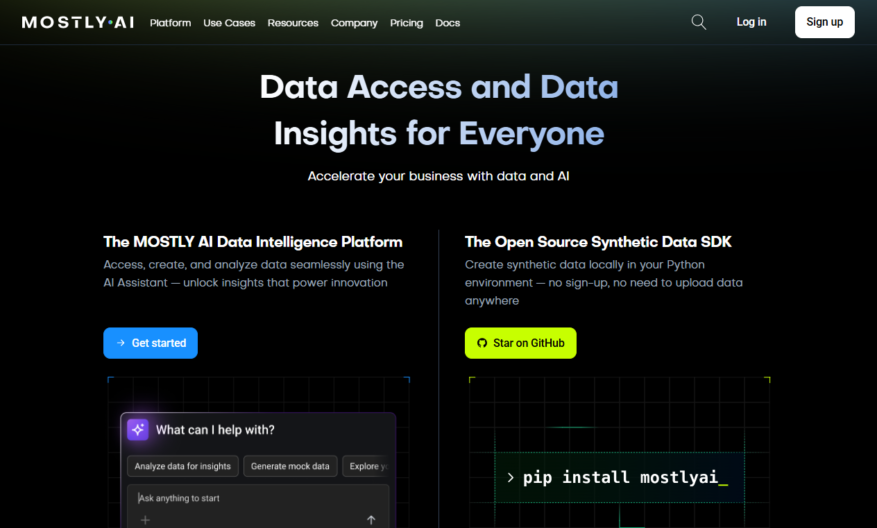The height and width of the screenshot is (528, 877).
Task: Click the plus attachment icon in chat box
Action: tap(145, 520)
